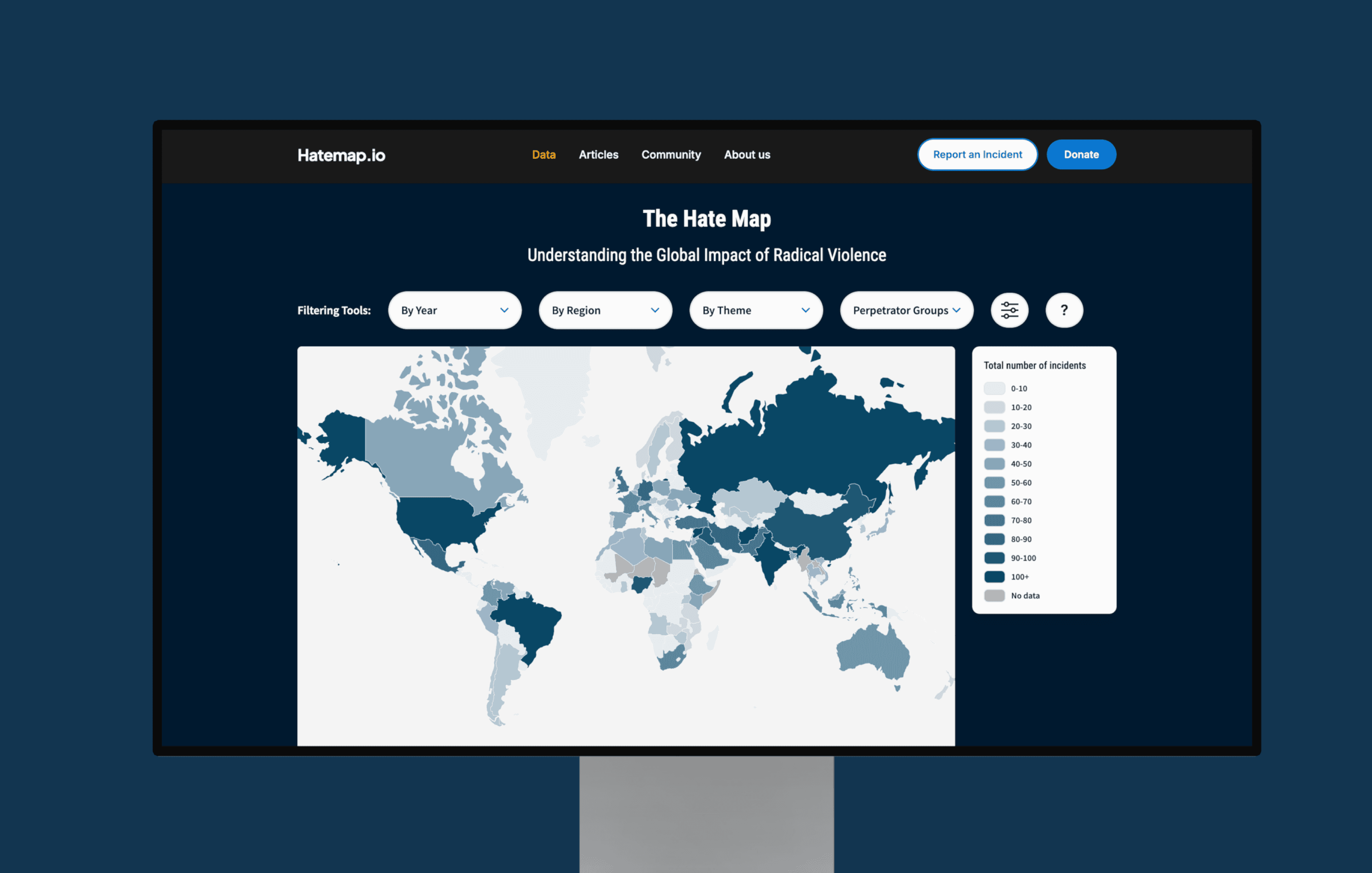Expand the By Region dropdown
The image size is (1372, 873).
pos(605,310)
